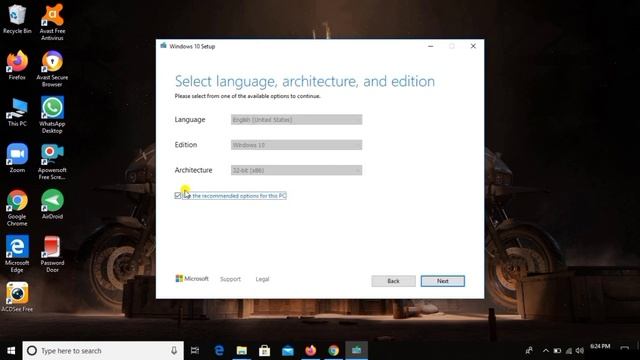
Task: Click the Windows 10 Setup title icon
Action: [164, 46]
